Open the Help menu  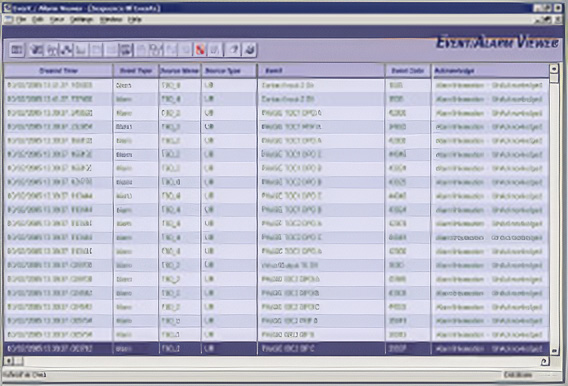134,20
